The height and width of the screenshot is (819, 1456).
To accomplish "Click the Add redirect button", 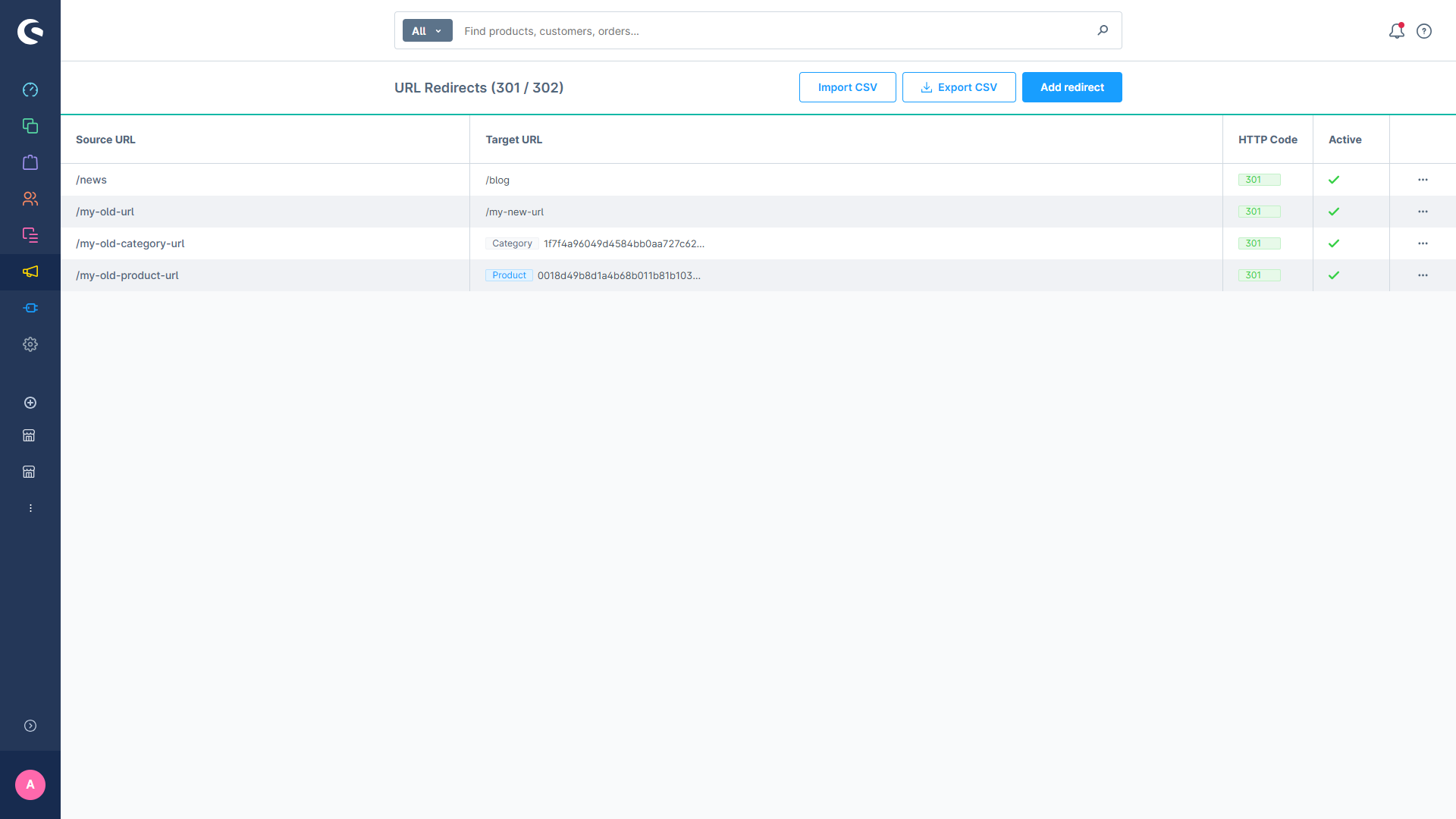I will click(x=1072, y=87).
